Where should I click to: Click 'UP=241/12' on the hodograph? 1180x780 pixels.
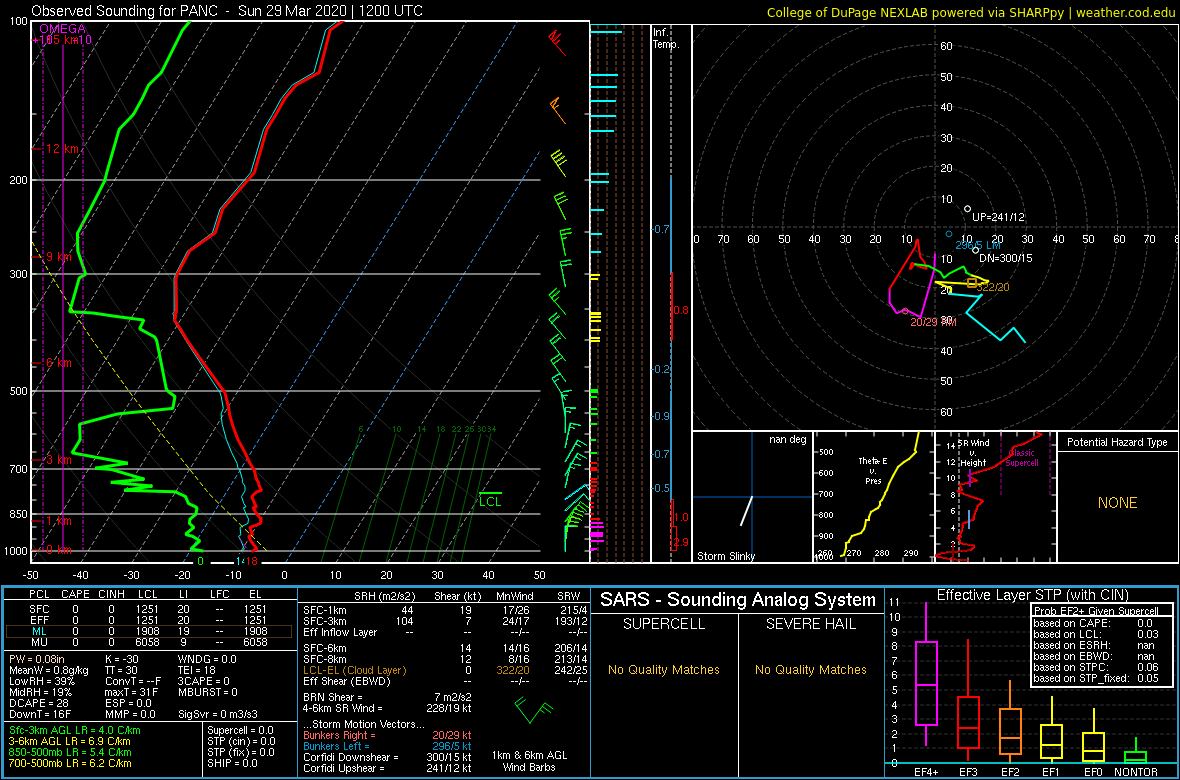click(x=999, y=217)
